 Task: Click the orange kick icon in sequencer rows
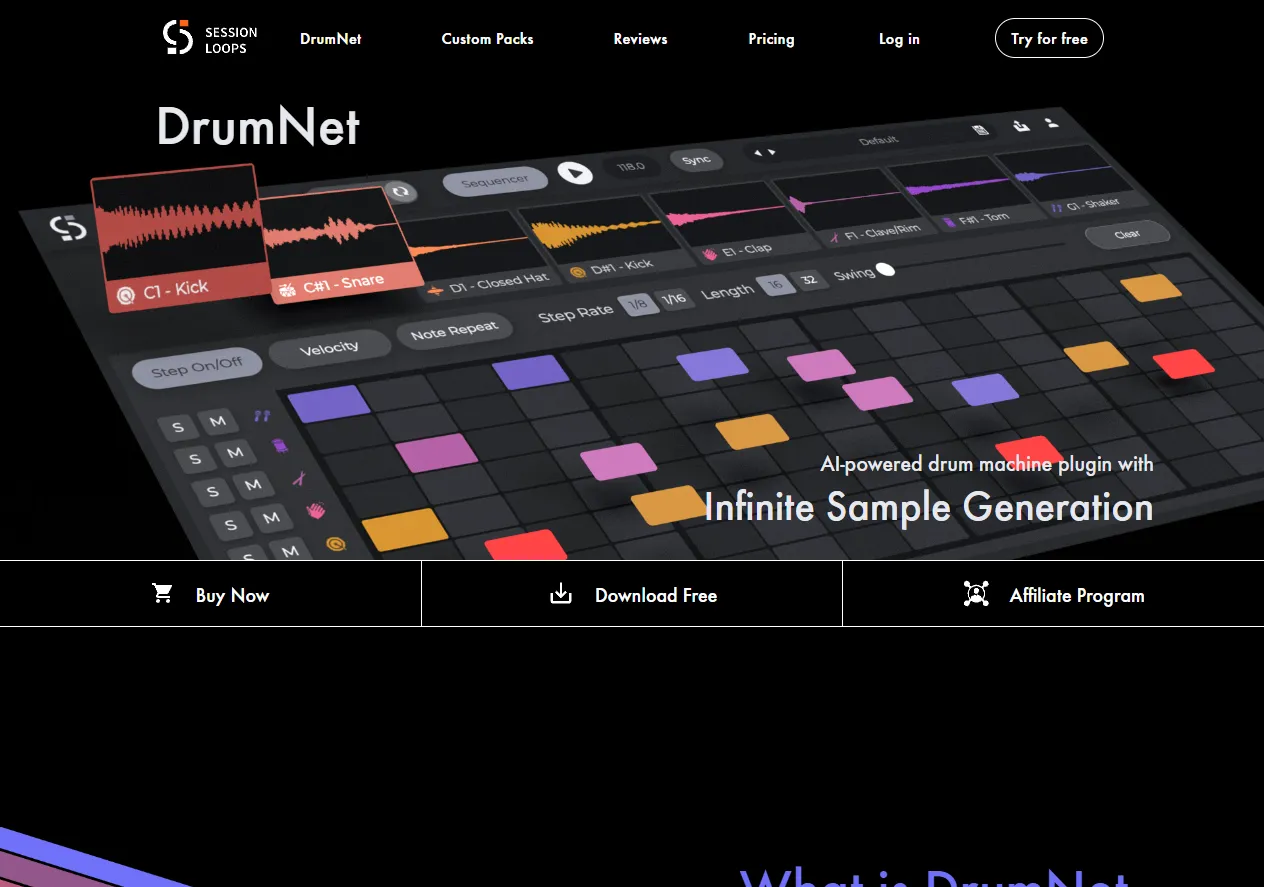tap(337, 544)
